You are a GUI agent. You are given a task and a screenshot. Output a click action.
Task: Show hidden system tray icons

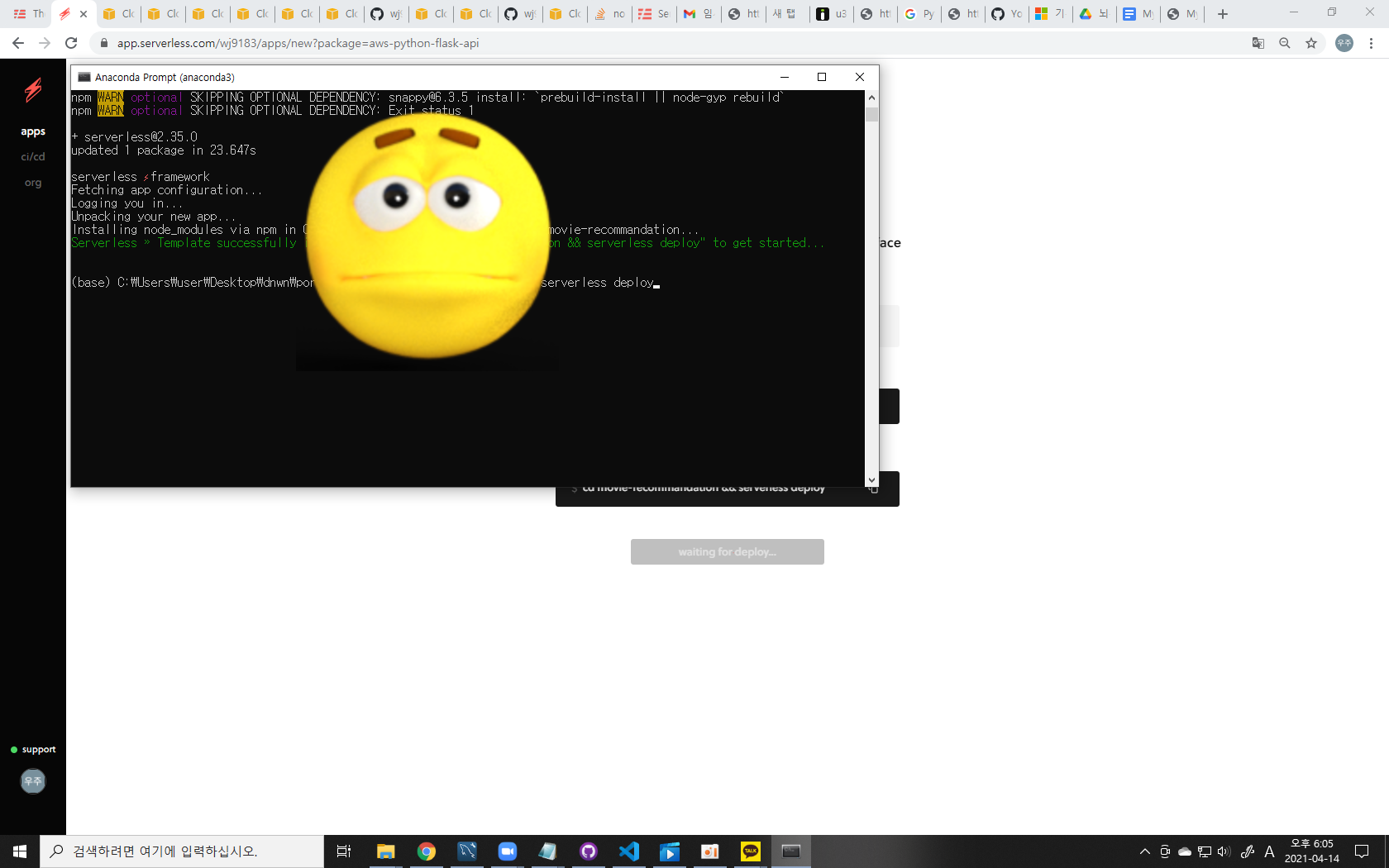coord(1145,851)
